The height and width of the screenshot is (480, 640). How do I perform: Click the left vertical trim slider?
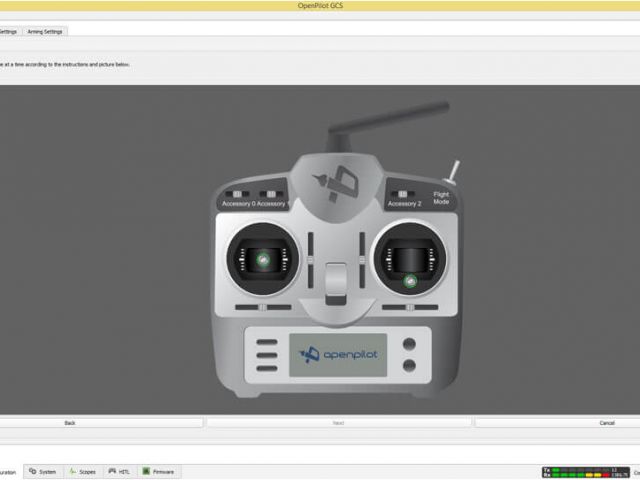tap(310, 260)
